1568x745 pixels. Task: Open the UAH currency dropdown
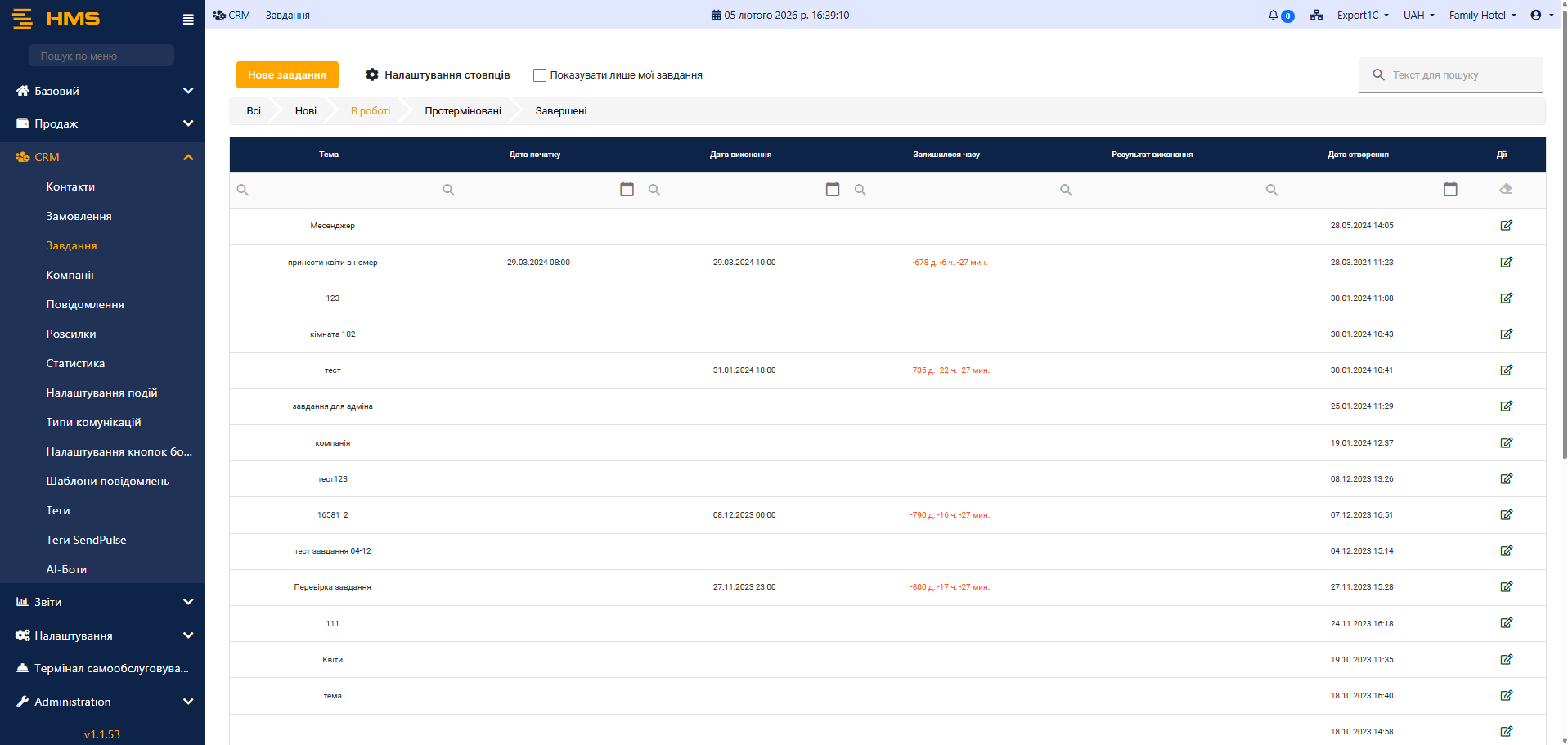[x=1418, y=16]
